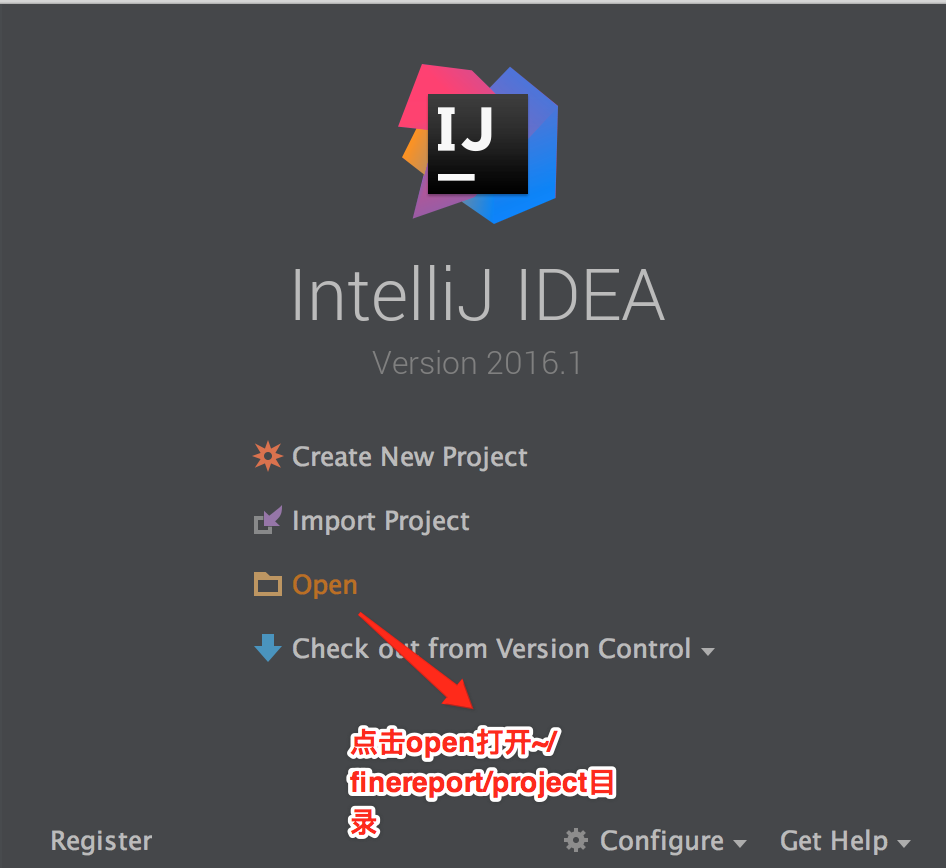Click the IntelliJ IDEA IJ logo
Image resolution: width=946 pixels, height=868 pixels.
coord(478,144)
